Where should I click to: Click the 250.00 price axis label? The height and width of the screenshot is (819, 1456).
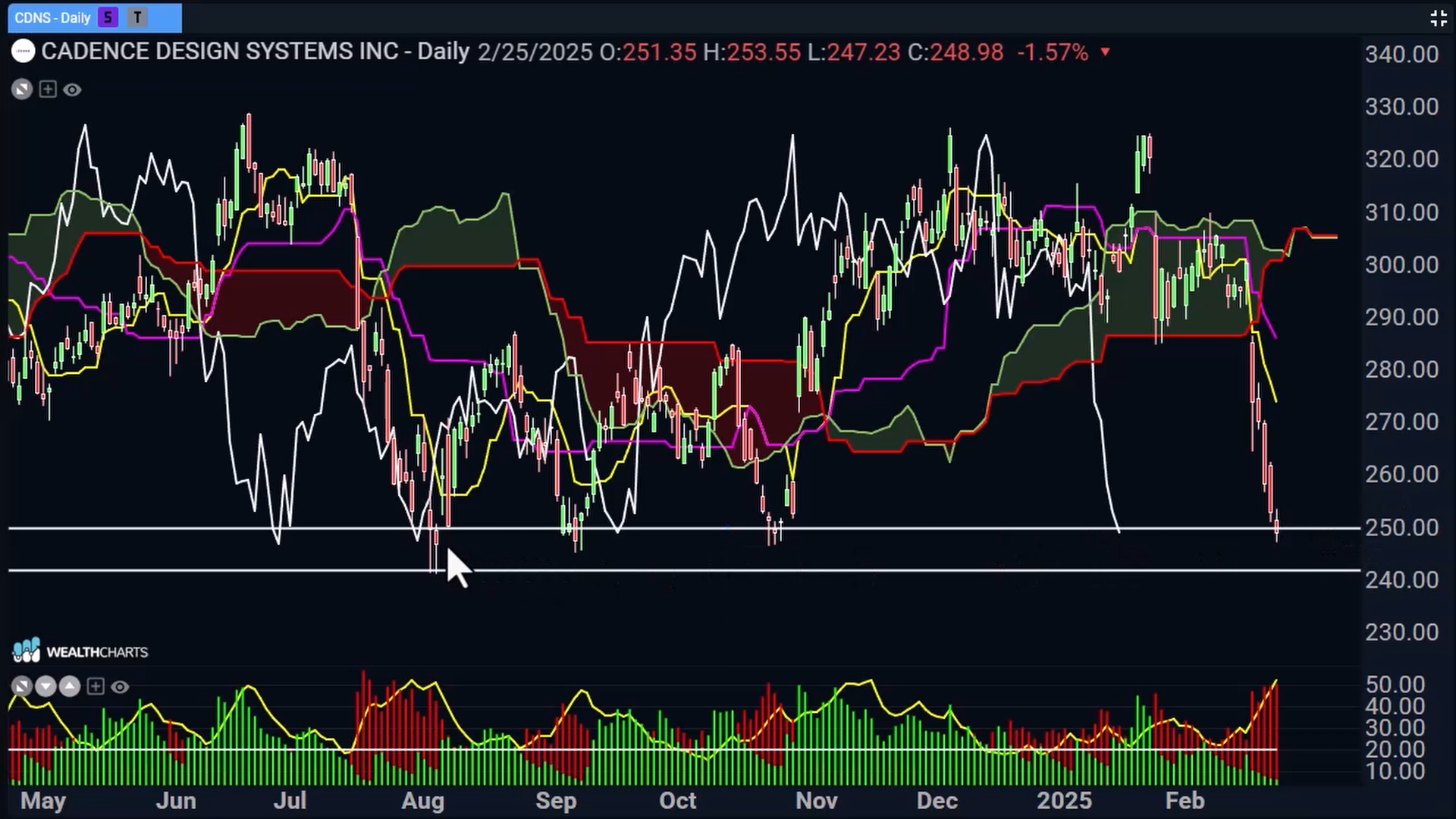point(1401,527)
